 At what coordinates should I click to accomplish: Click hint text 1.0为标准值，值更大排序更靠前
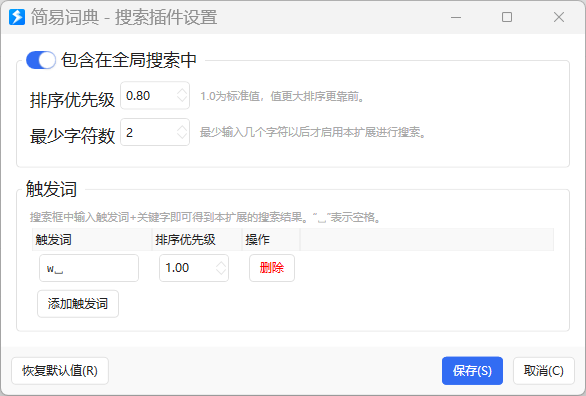282,96
